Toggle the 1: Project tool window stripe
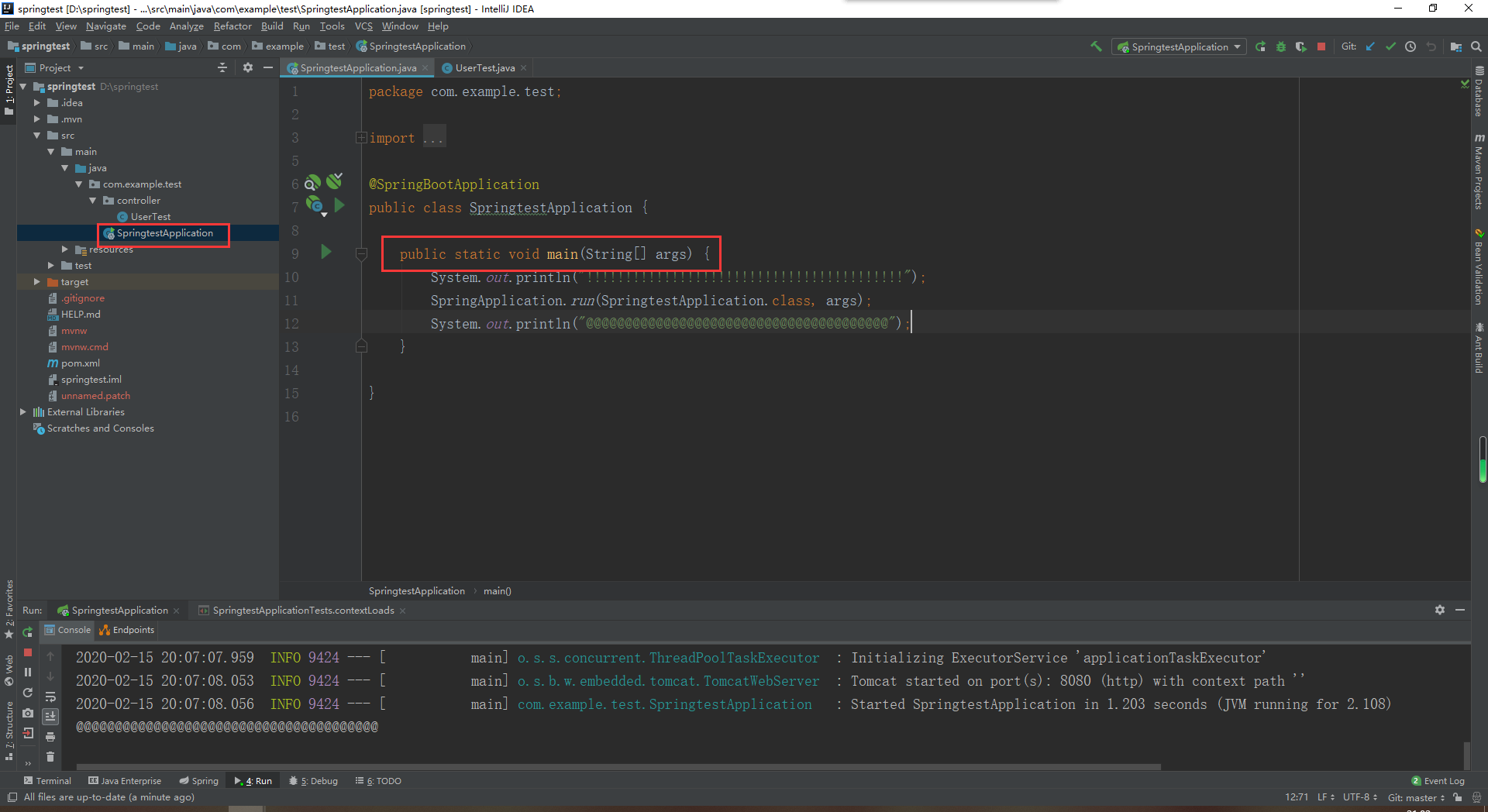 point(9,91)
